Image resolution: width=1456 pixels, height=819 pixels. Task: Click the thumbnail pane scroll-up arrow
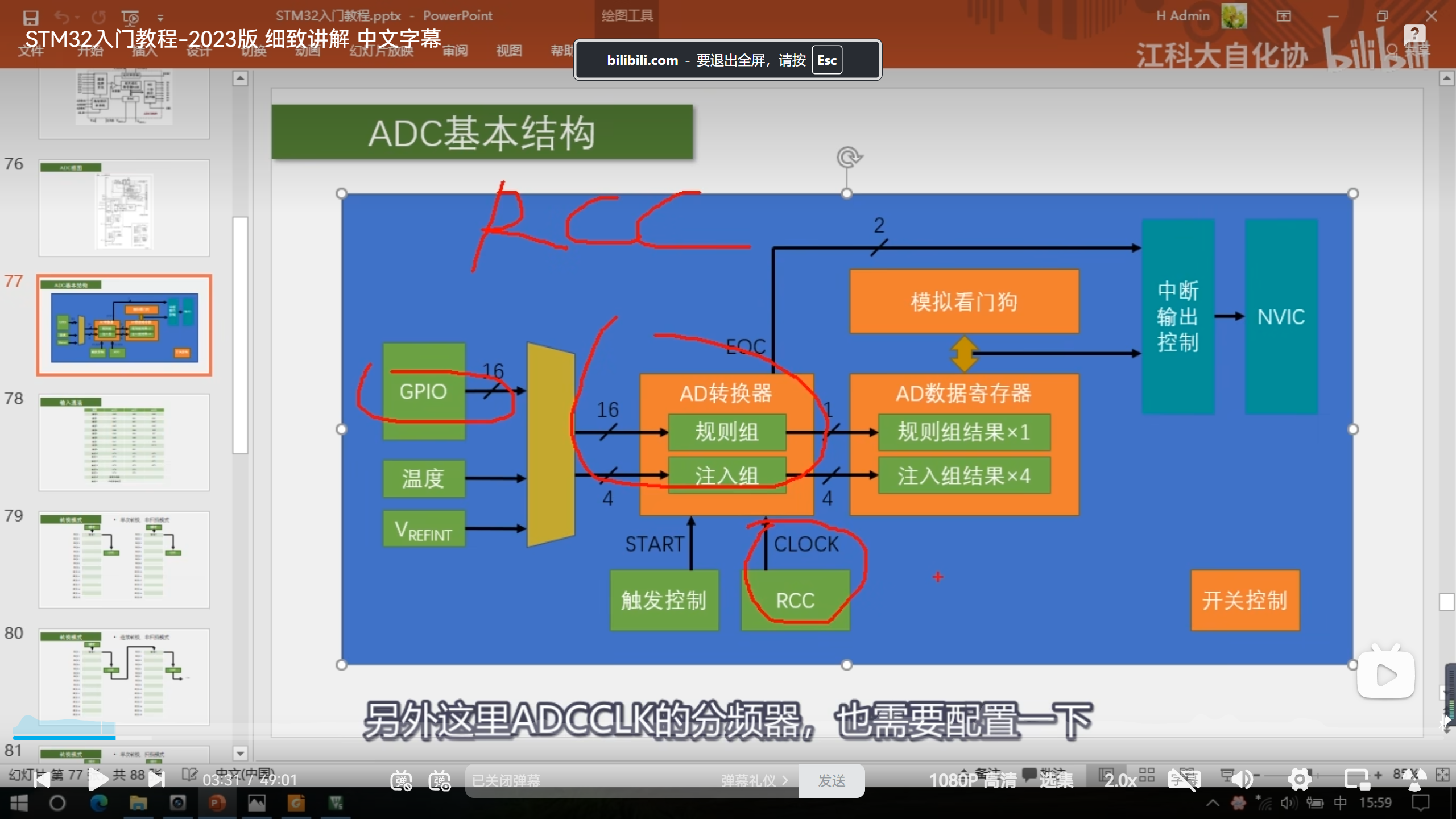click(x=240, y=78)
